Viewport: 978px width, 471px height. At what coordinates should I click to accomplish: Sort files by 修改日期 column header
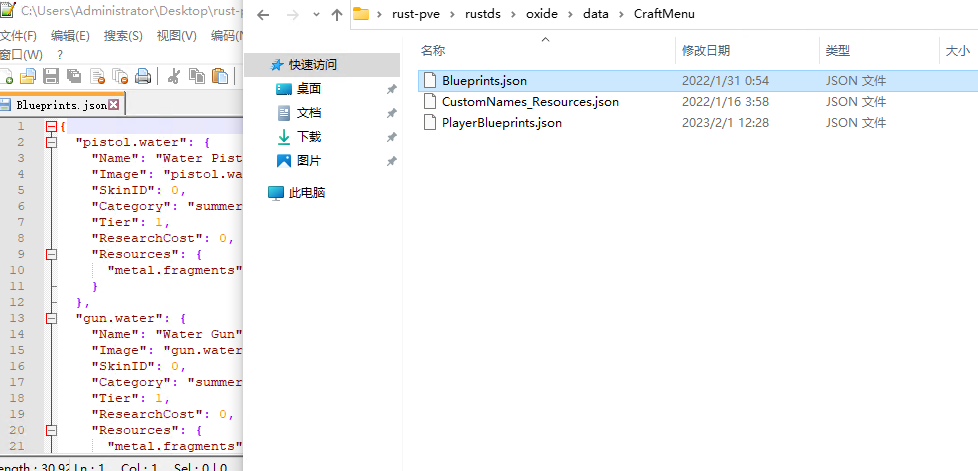pos(706,50)
